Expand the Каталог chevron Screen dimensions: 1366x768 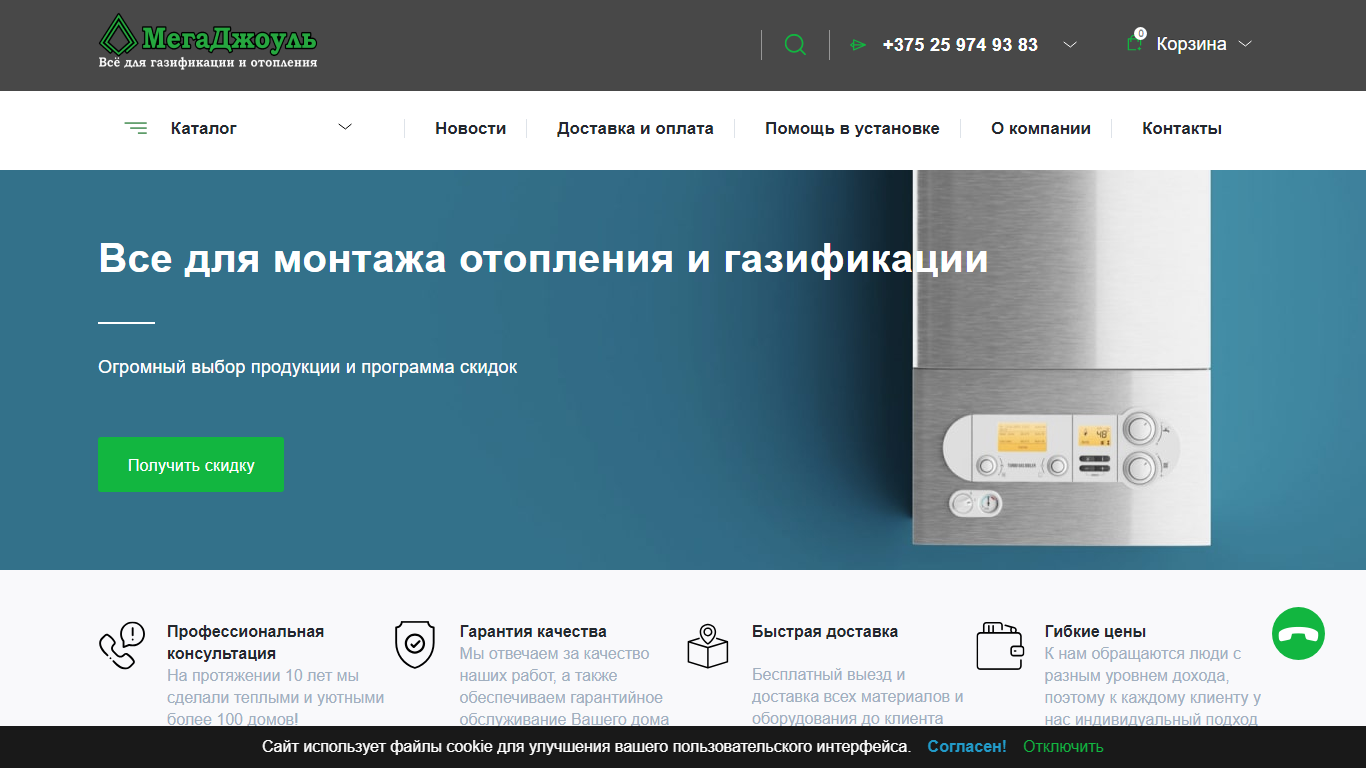click(345, 127)
